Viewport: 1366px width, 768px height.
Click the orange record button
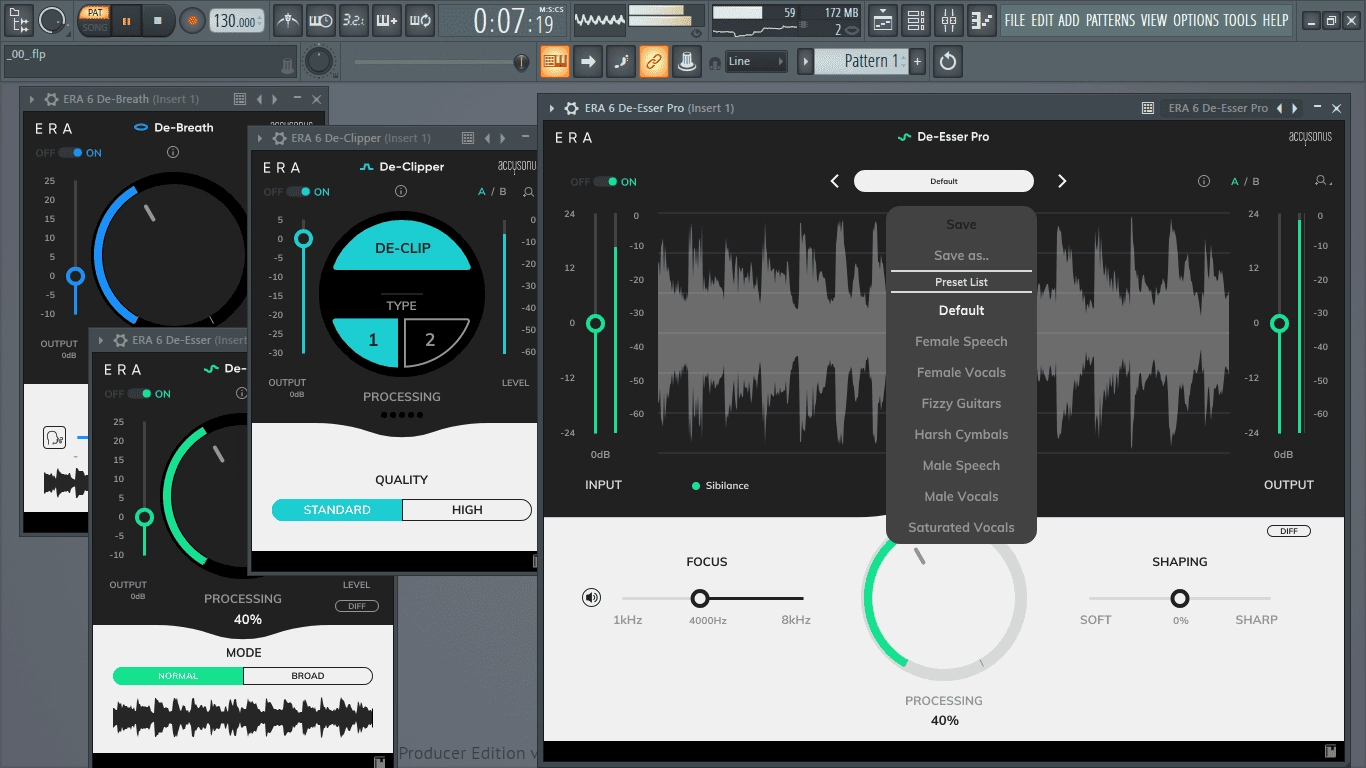click(193, 19)
